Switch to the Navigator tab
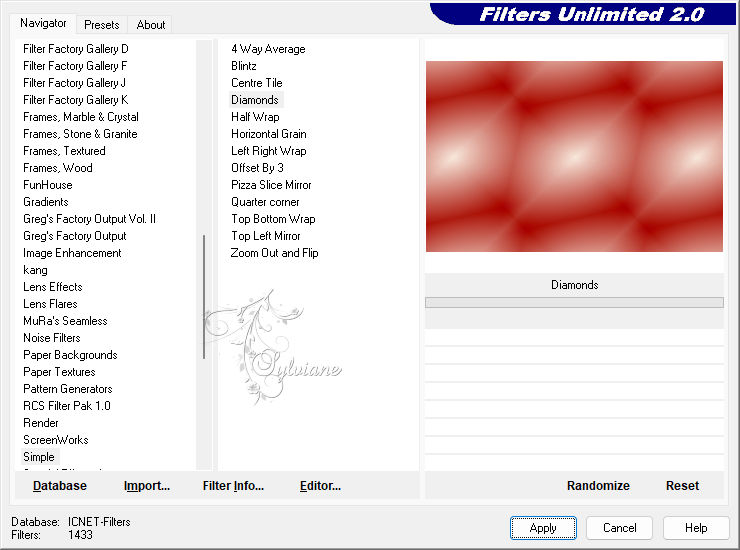 [43, 23]
